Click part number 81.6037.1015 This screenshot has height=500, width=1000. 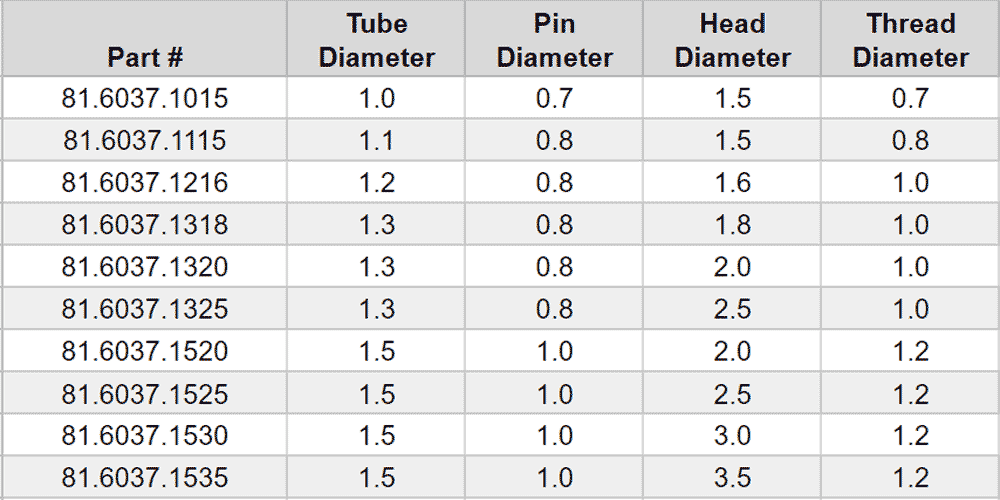click(145, 98)
